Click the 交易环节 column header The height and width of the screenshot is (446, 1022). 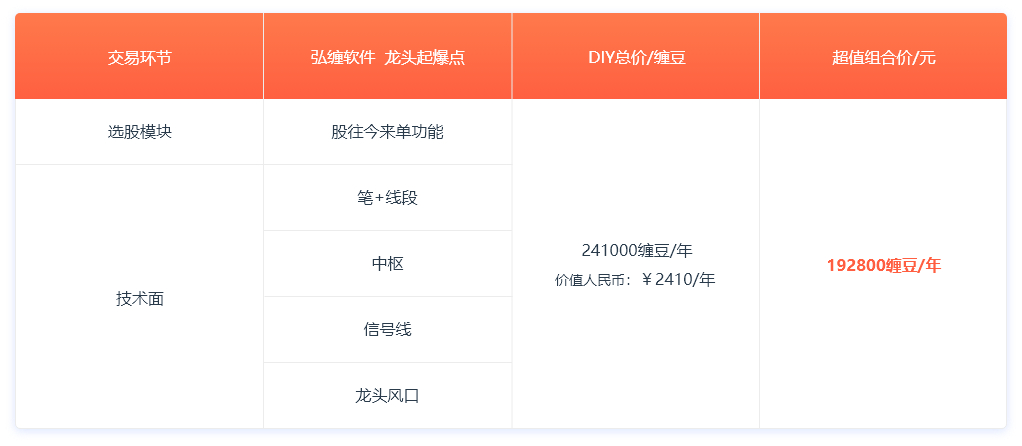139,57
